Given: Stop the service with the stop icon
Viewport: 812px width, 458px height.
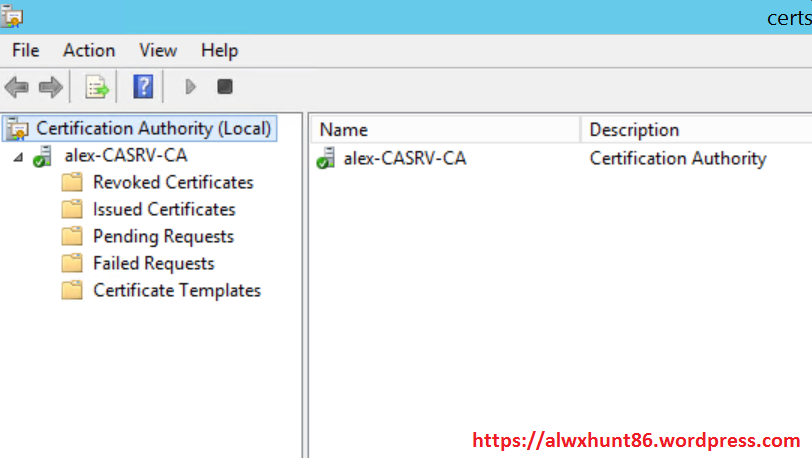Looking at the screenshot, I should pos(225,87).
